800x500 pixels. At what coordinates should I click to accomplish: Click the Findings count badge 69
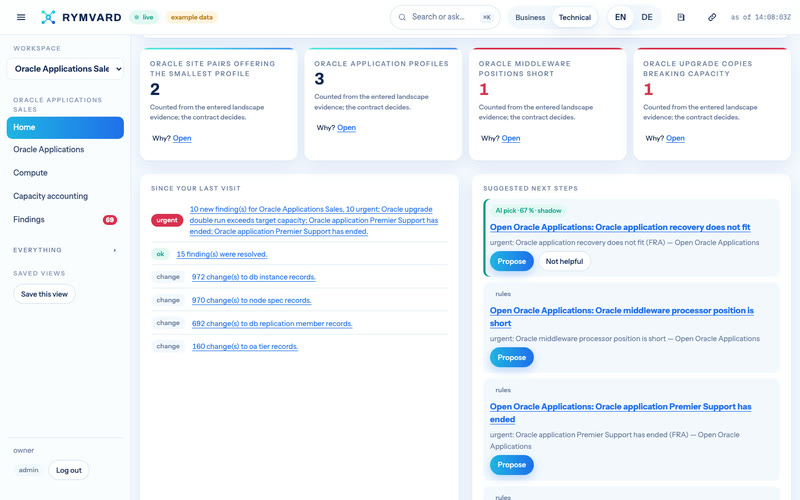(x=110, y=220)
